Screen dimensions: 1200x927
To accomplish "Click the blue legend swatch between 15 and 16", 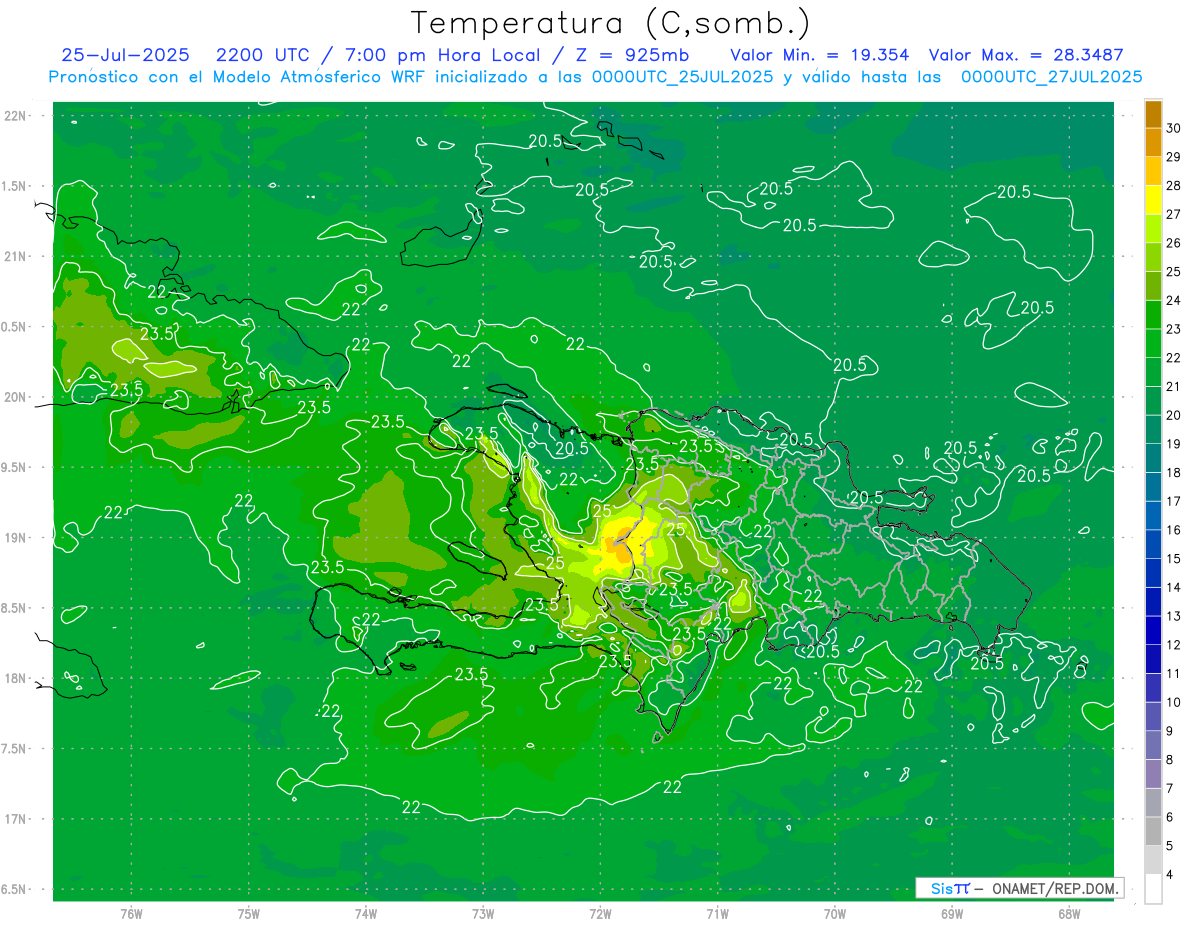I will pos(1153,545).
